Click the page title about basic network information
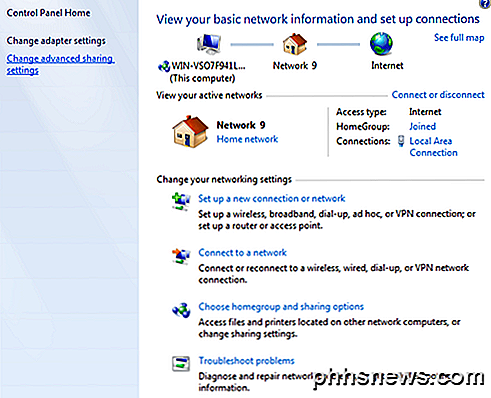 [318, 19]
